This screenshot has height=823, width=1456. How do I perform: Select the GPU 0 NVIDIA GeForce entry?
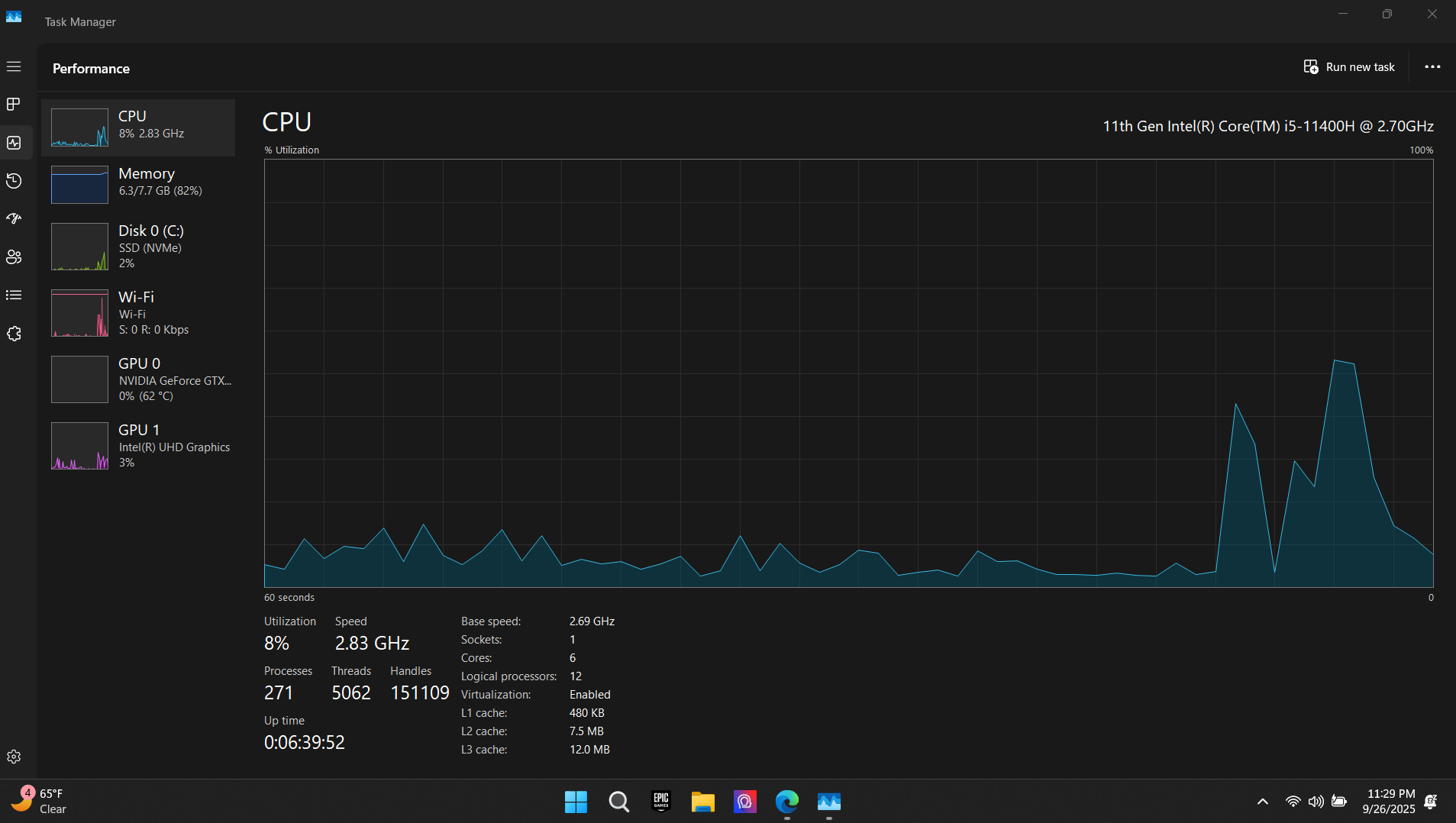click(138, 379)
